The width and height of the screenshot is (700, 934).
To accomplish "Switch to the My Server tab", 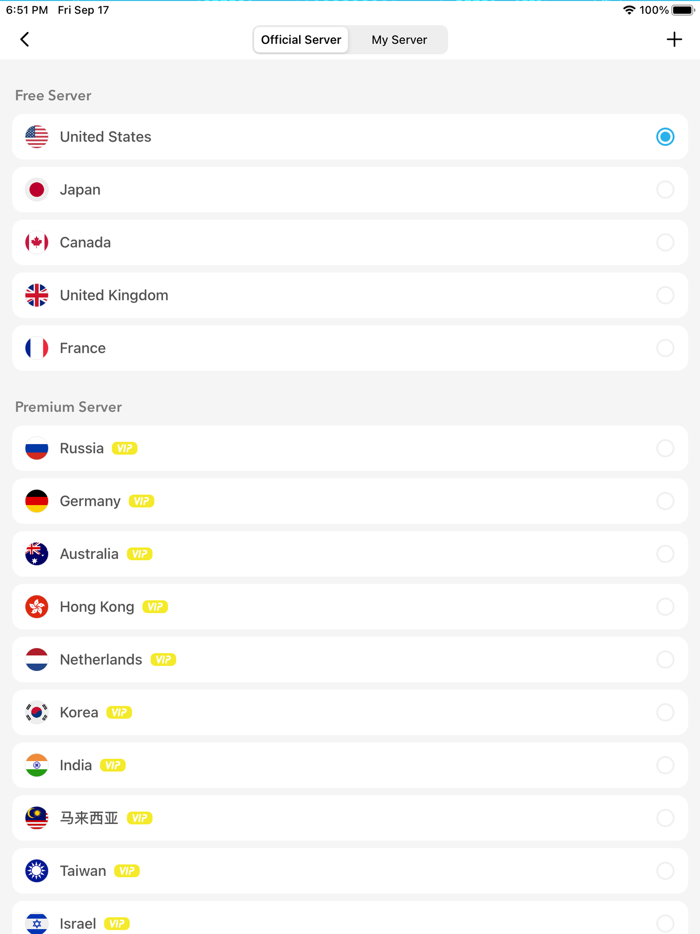I will [399, 39].
